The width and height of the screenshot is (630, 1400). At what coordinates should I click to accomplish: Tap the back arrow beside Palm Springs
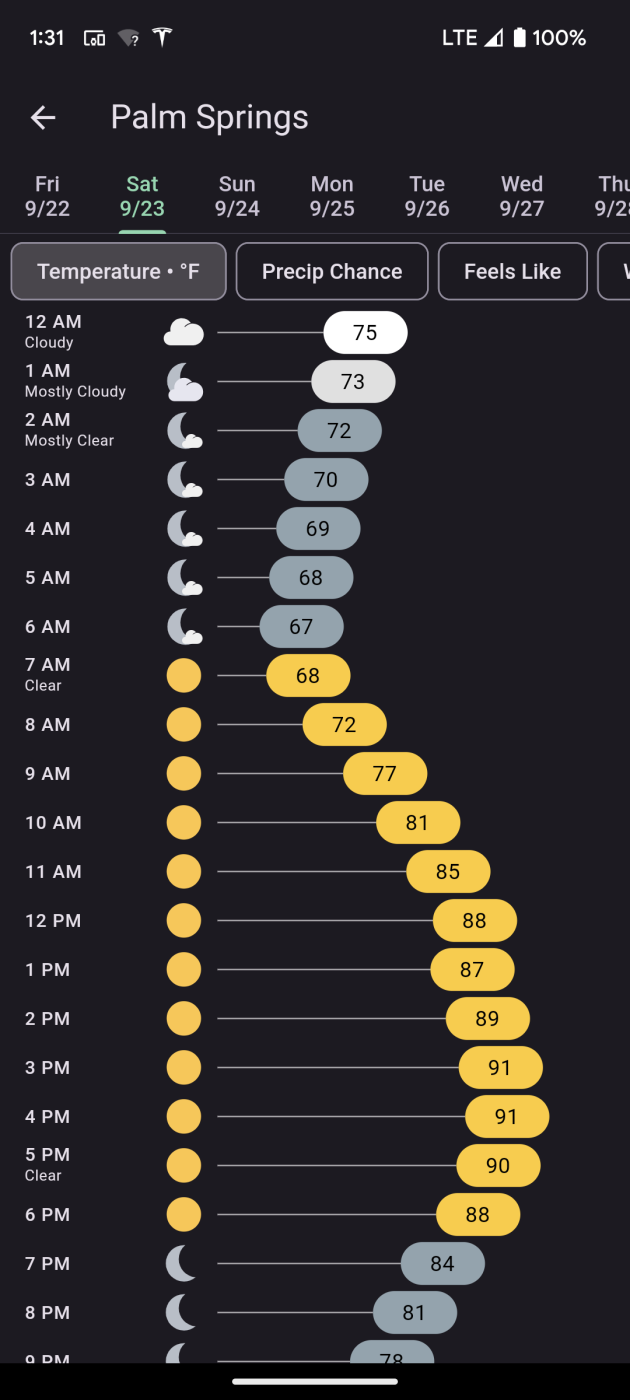click(43, 118)
